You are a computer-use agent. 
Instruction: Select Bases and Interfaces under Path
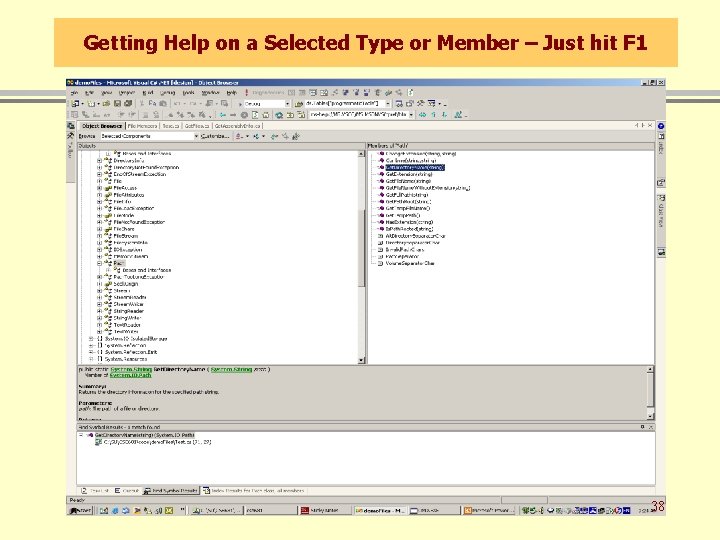click(x=146, y=270)
